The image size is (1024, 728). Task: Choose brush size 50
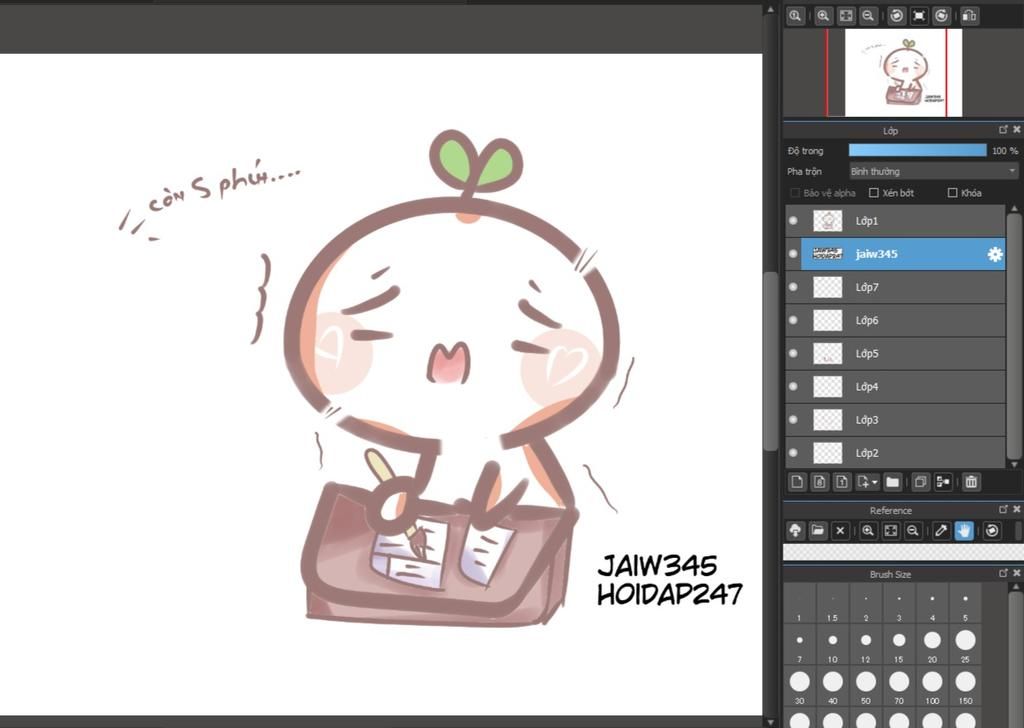tap(866, 687)
